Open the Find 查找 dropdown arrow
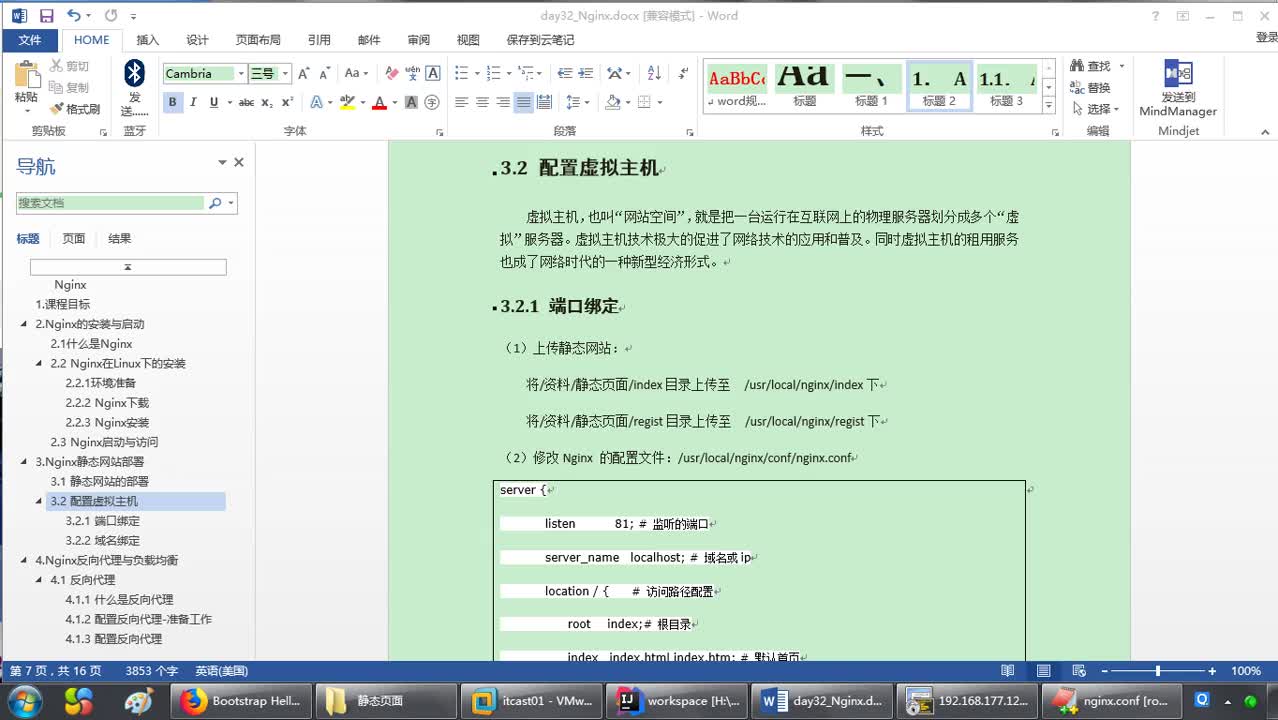Screen dimensions: 1278x720 (x=1121, y=66)
